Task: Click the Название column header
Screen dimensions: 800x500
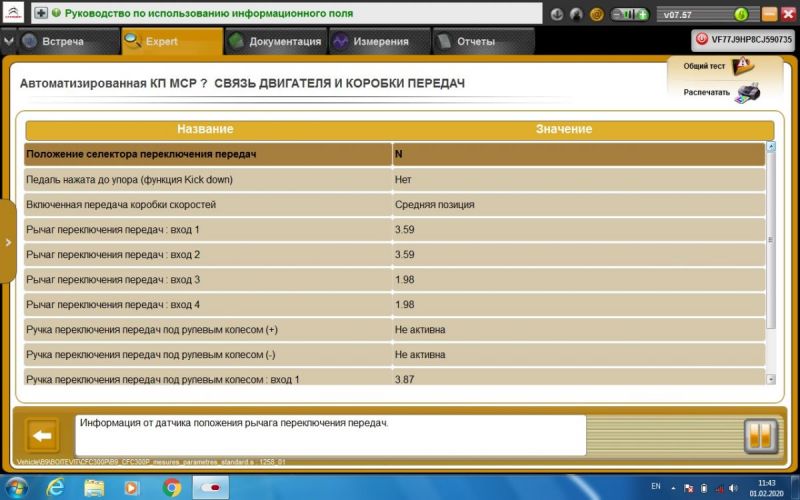Action: pyautogui.click(x=205, y=129)
